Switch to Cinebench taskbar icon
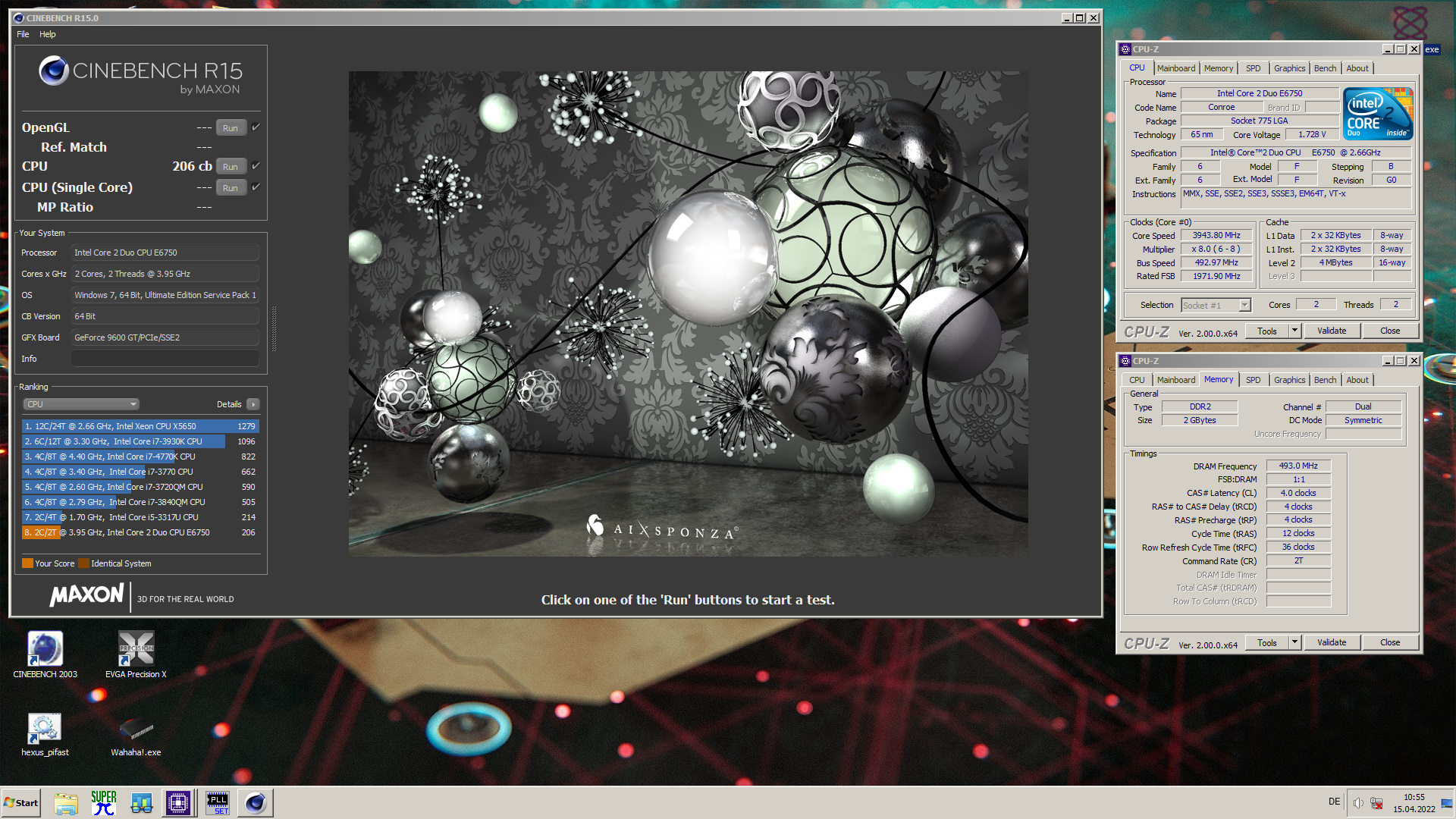Image resolution: width=1456 pixels, height=819 pixels. [256, 803]
